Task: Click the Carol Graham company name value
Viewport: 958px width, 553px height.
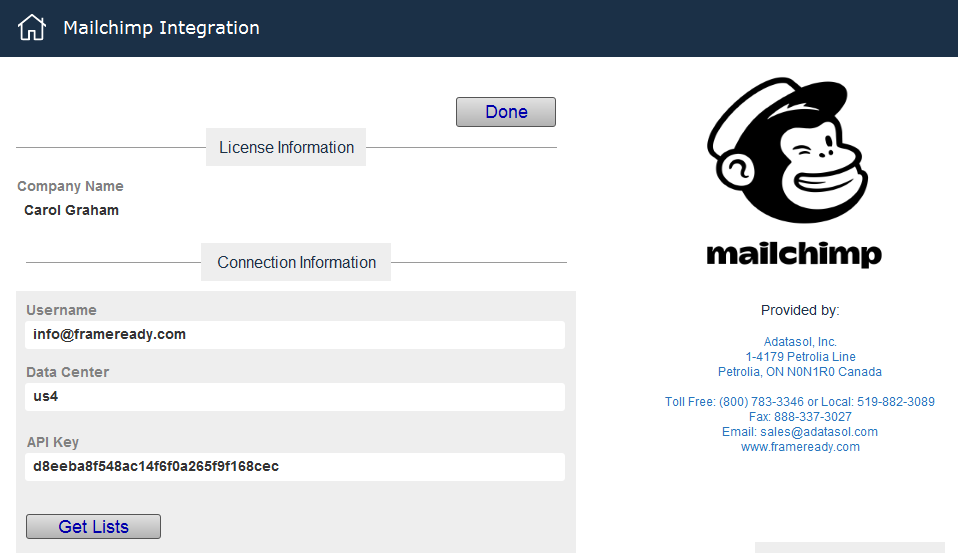Action: pos(71,210)
